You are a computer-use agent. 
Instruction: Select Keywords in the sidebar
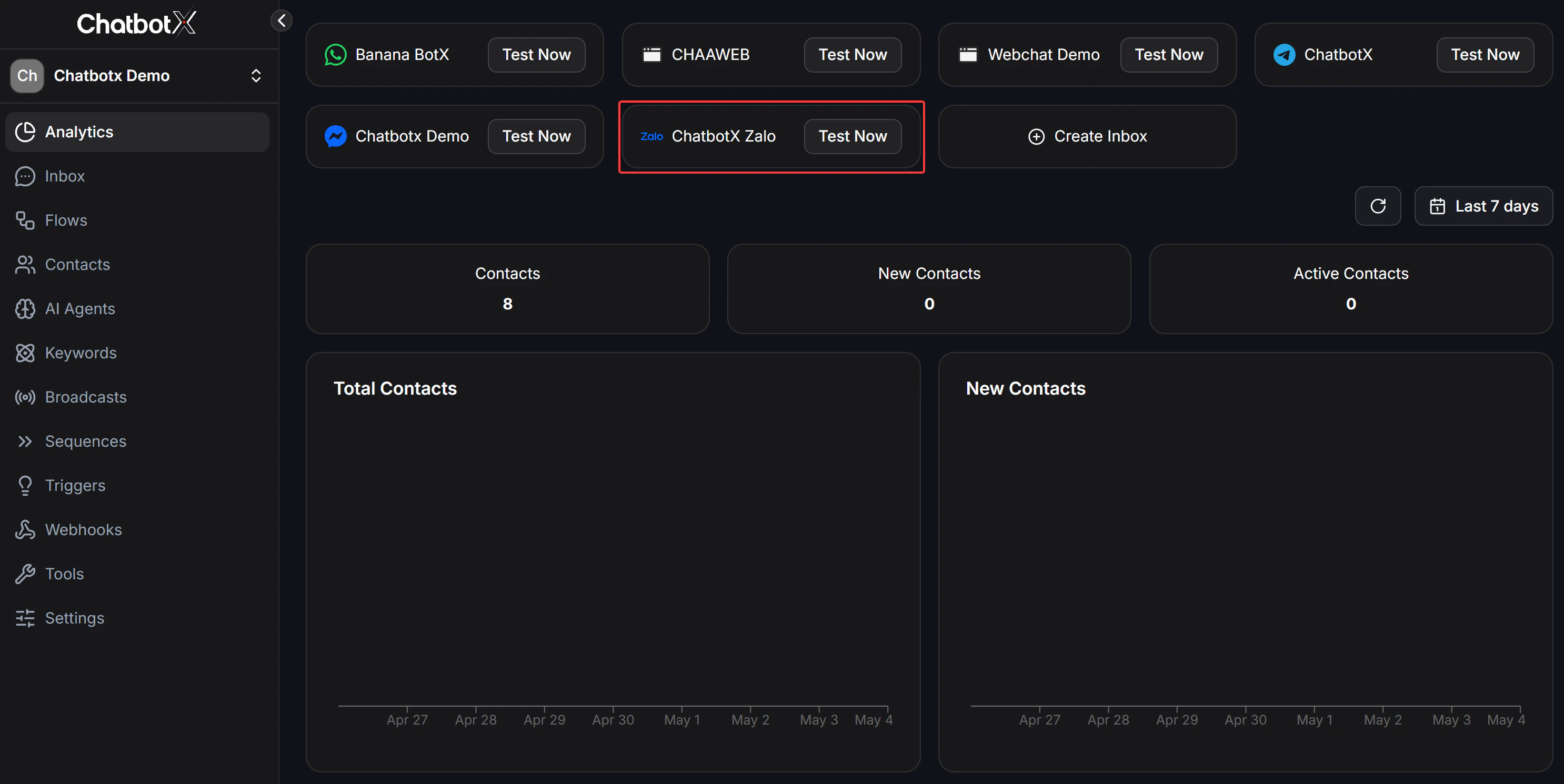137,353
